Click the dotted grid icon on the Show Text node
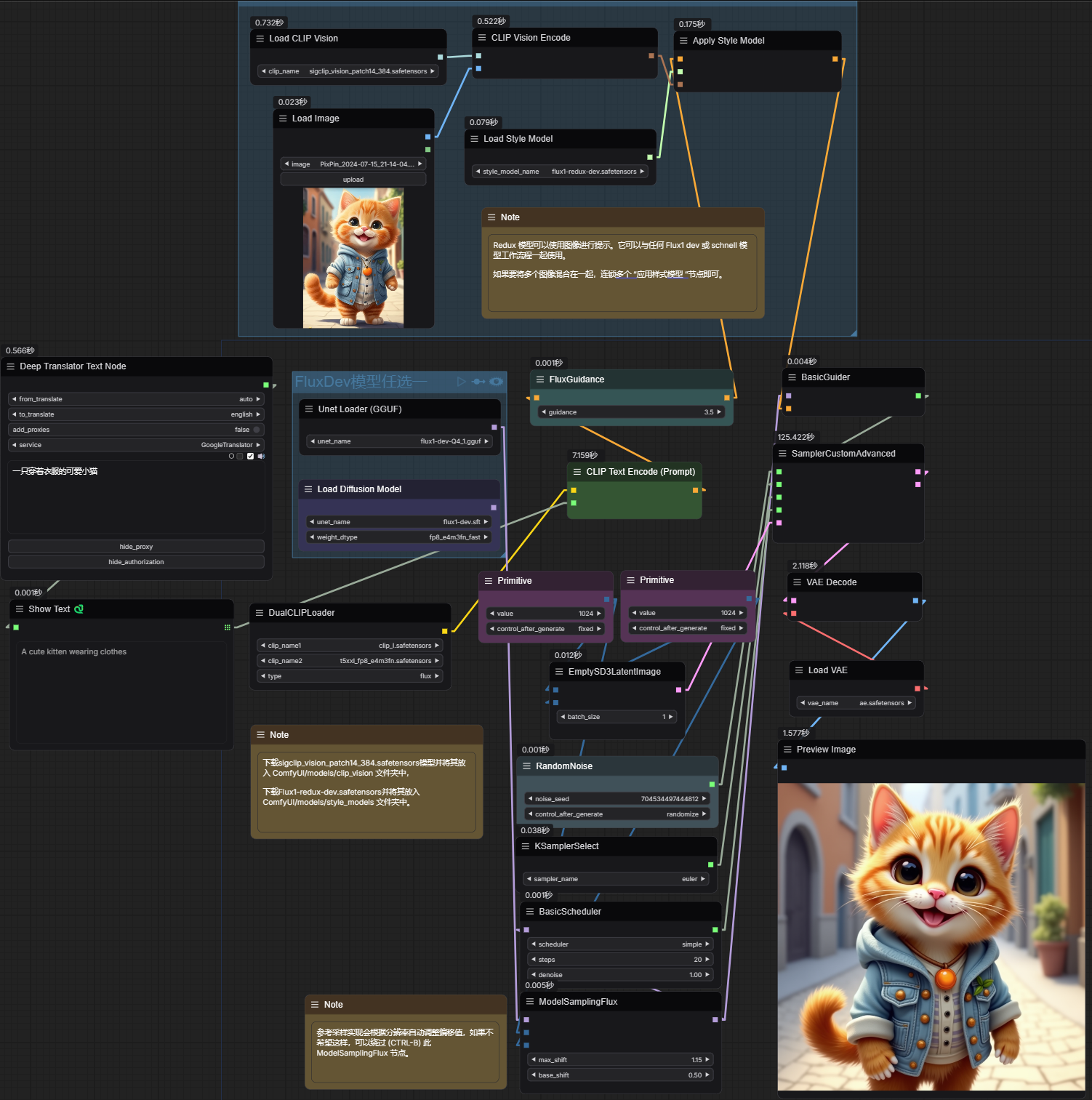The height and width of the screenshot is (1100, 1092). tap(227, 627)
